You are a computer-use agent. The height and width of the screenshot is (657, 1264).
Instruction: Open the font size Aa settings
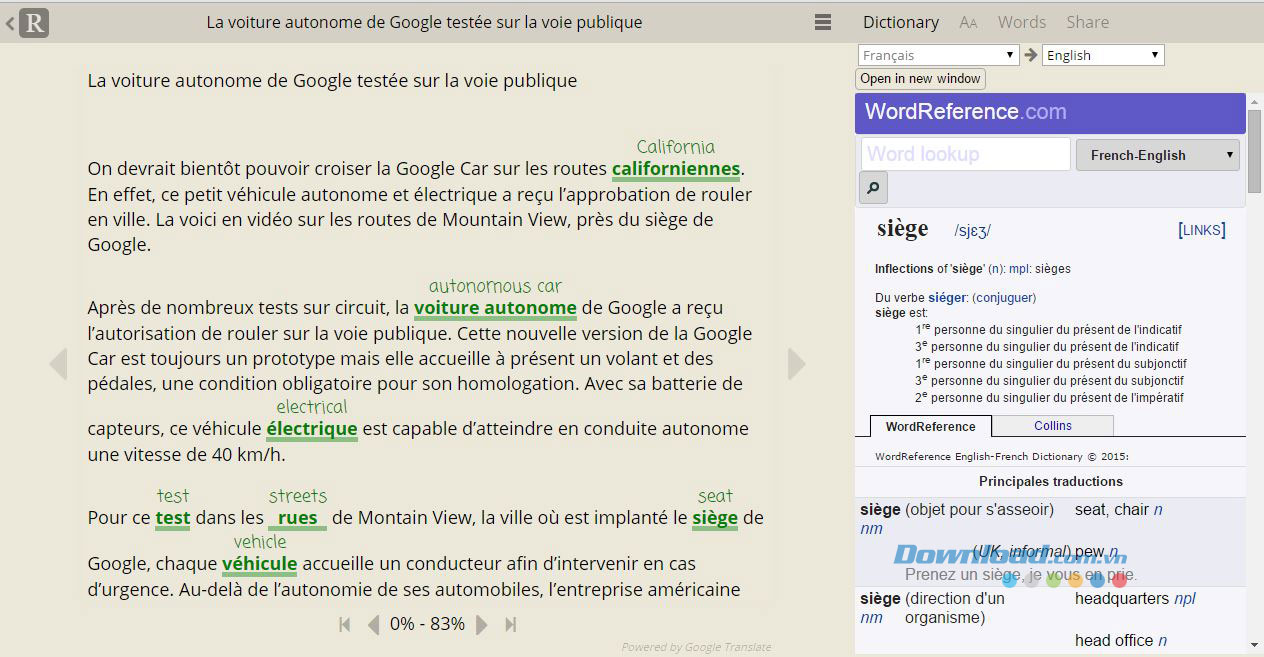[967, 23]
